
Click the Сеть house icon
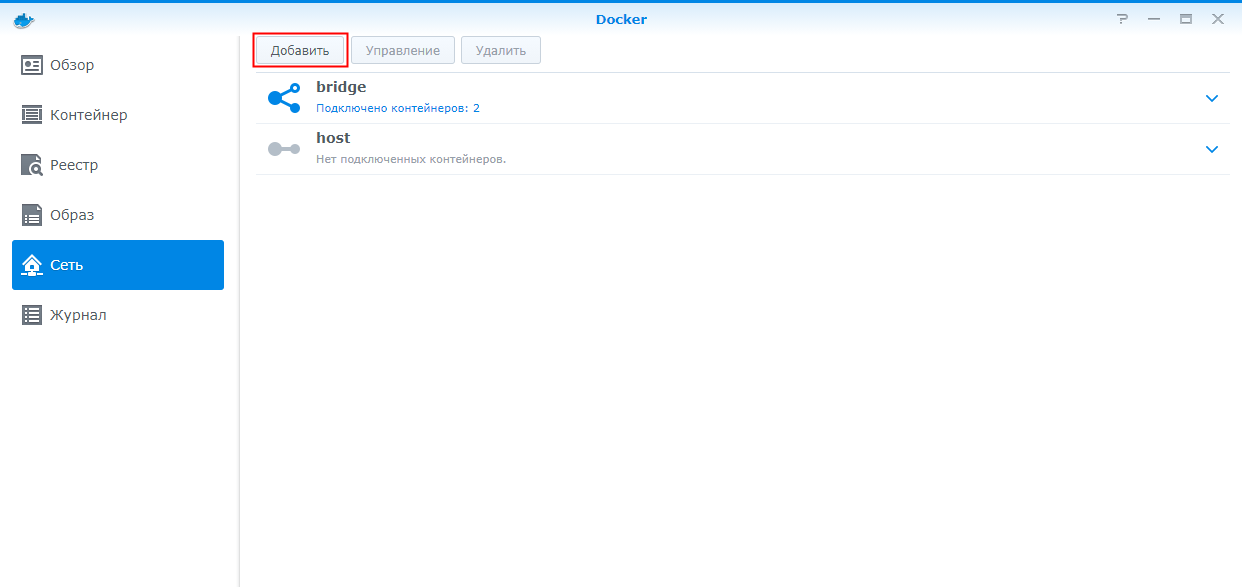click(32, 265)
